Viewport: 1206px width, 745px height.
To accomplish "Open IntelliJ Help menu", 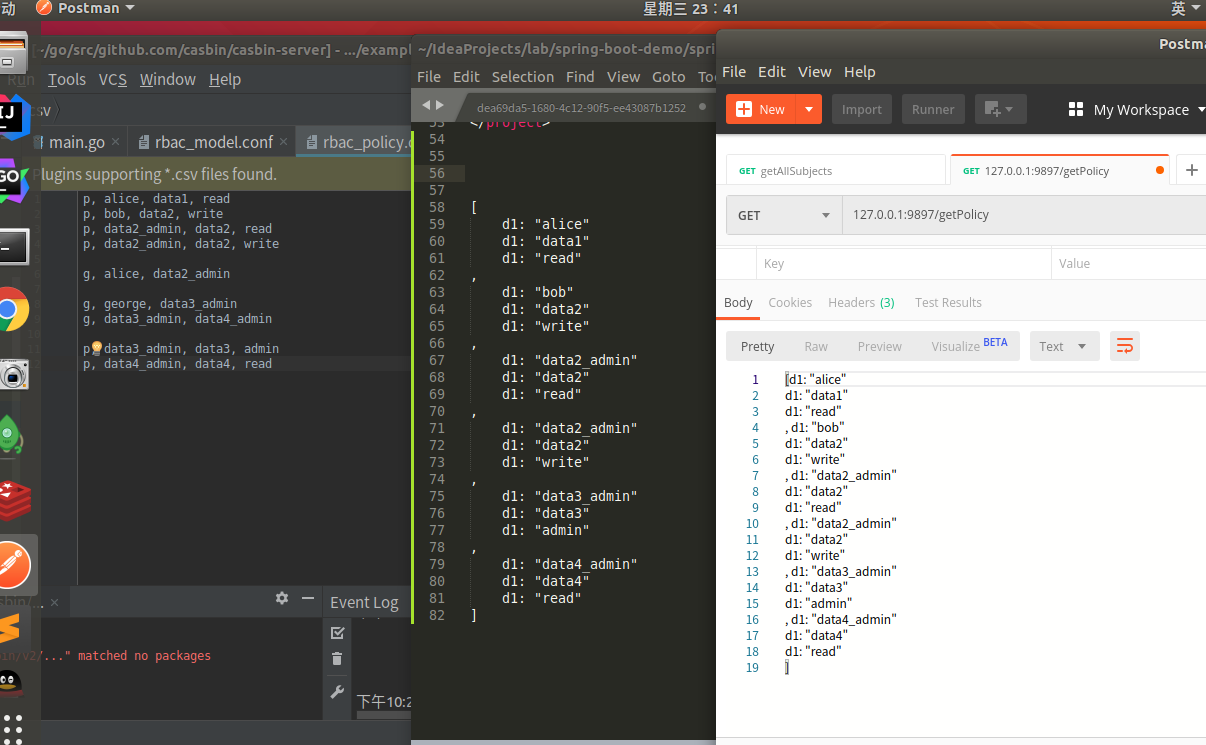I will [x=225, y=80].
